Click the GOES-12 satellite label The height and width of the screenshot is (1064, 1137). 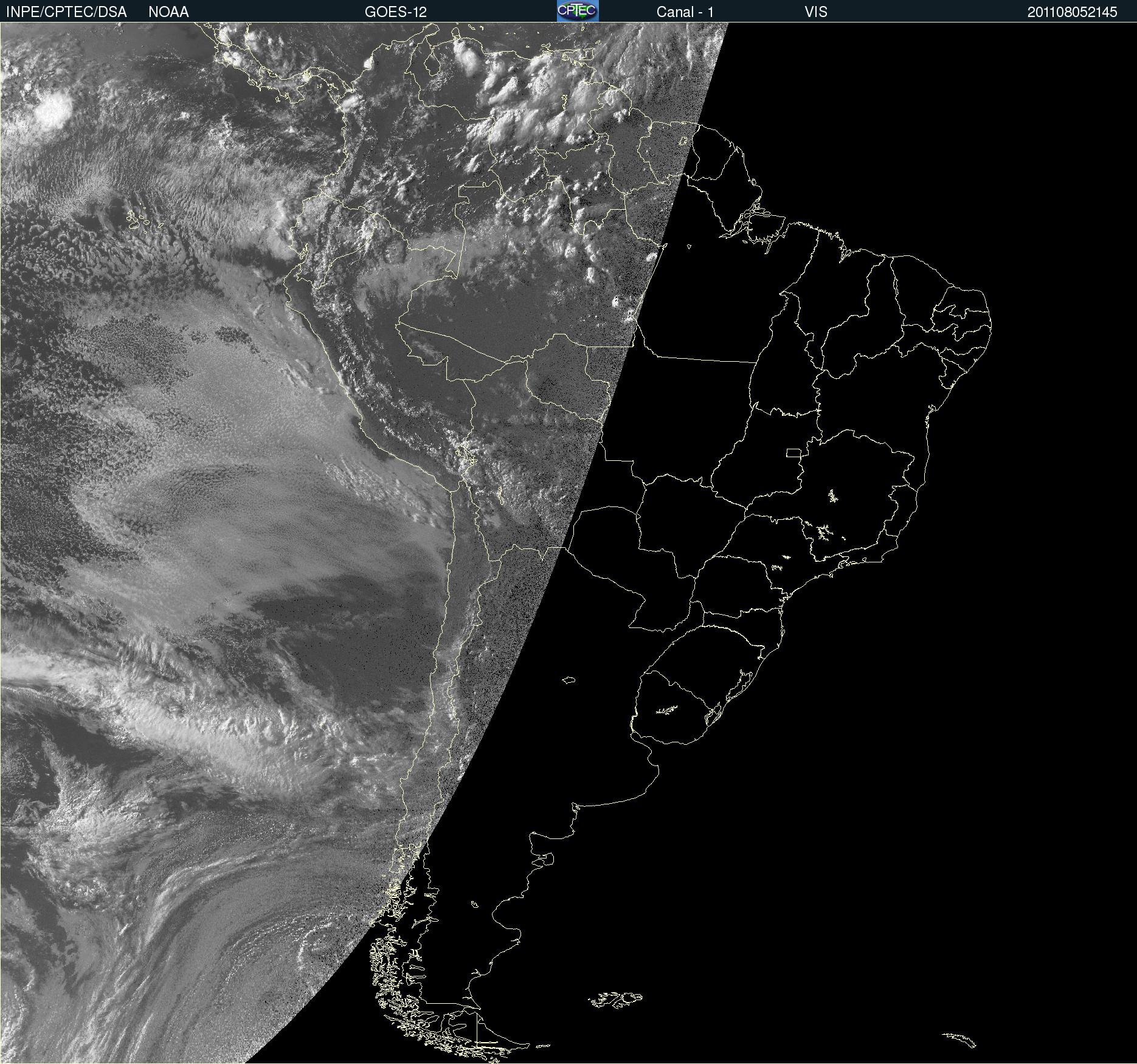click(x=396, y=12)
